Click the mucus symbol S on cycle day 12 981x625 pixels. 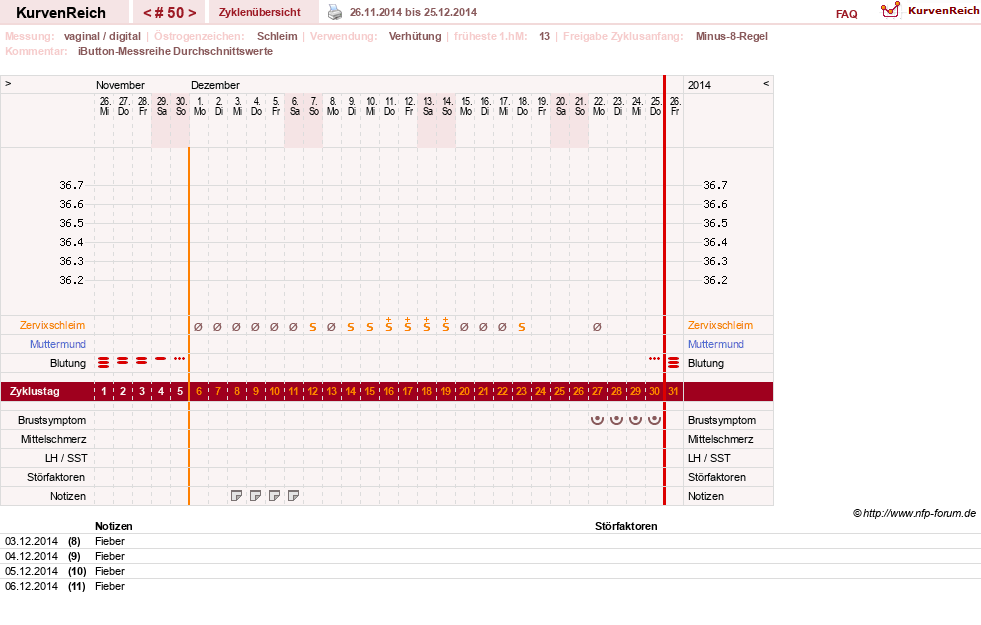point(312,327)
